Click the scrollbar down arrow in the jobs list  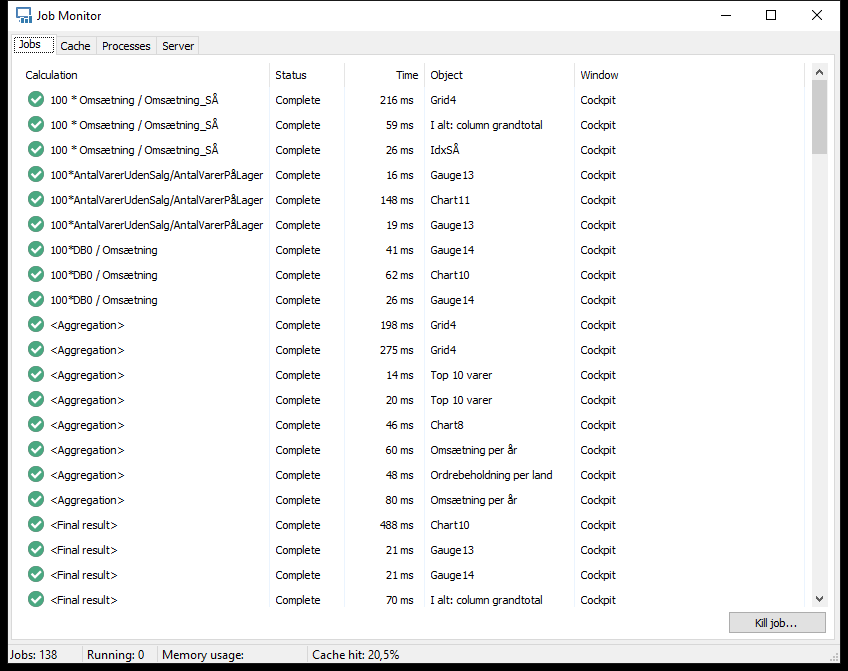[x=819, y=599]
